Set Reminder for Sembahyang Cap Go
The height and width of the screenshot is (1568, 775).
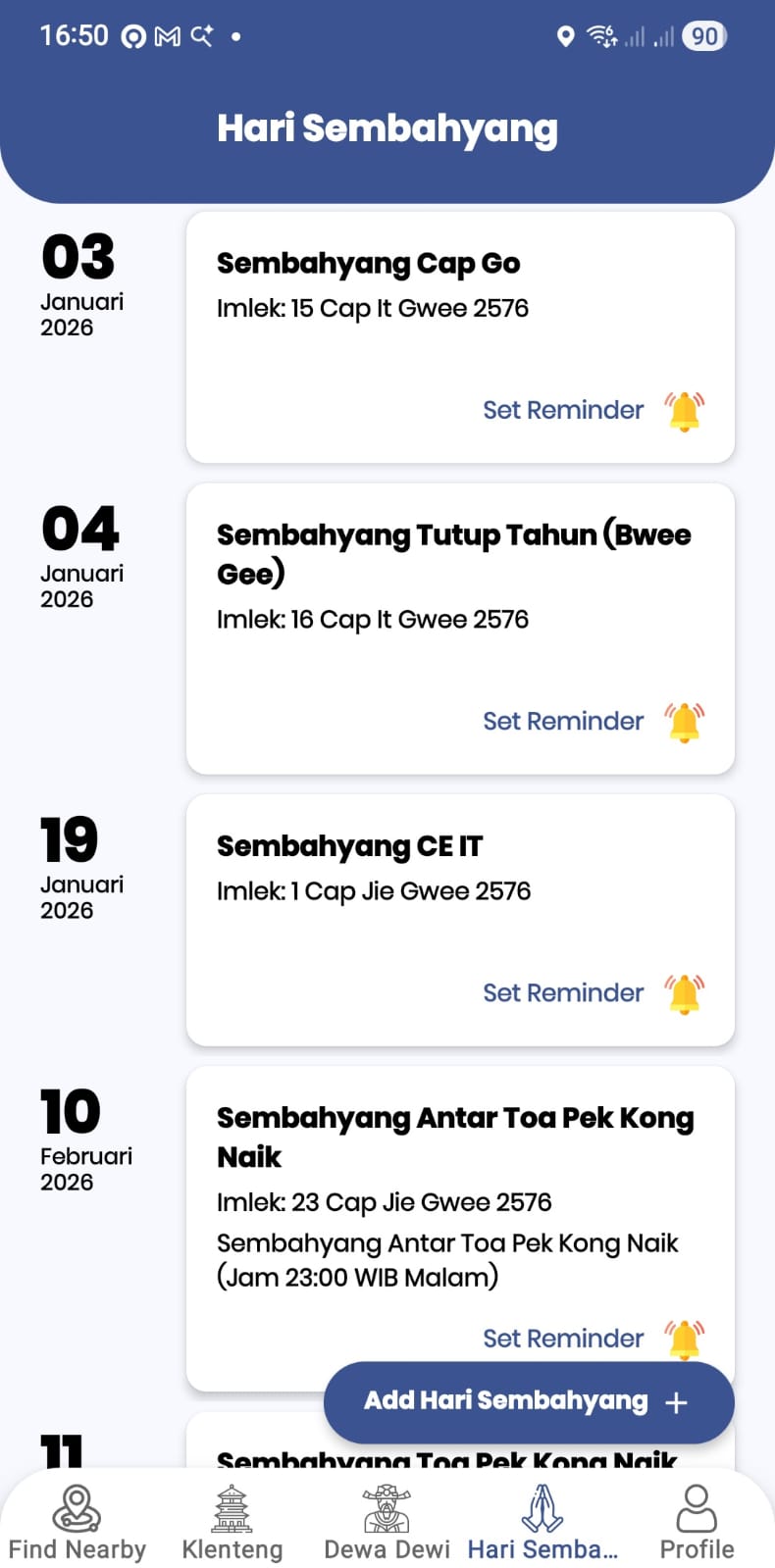(563, 410)
